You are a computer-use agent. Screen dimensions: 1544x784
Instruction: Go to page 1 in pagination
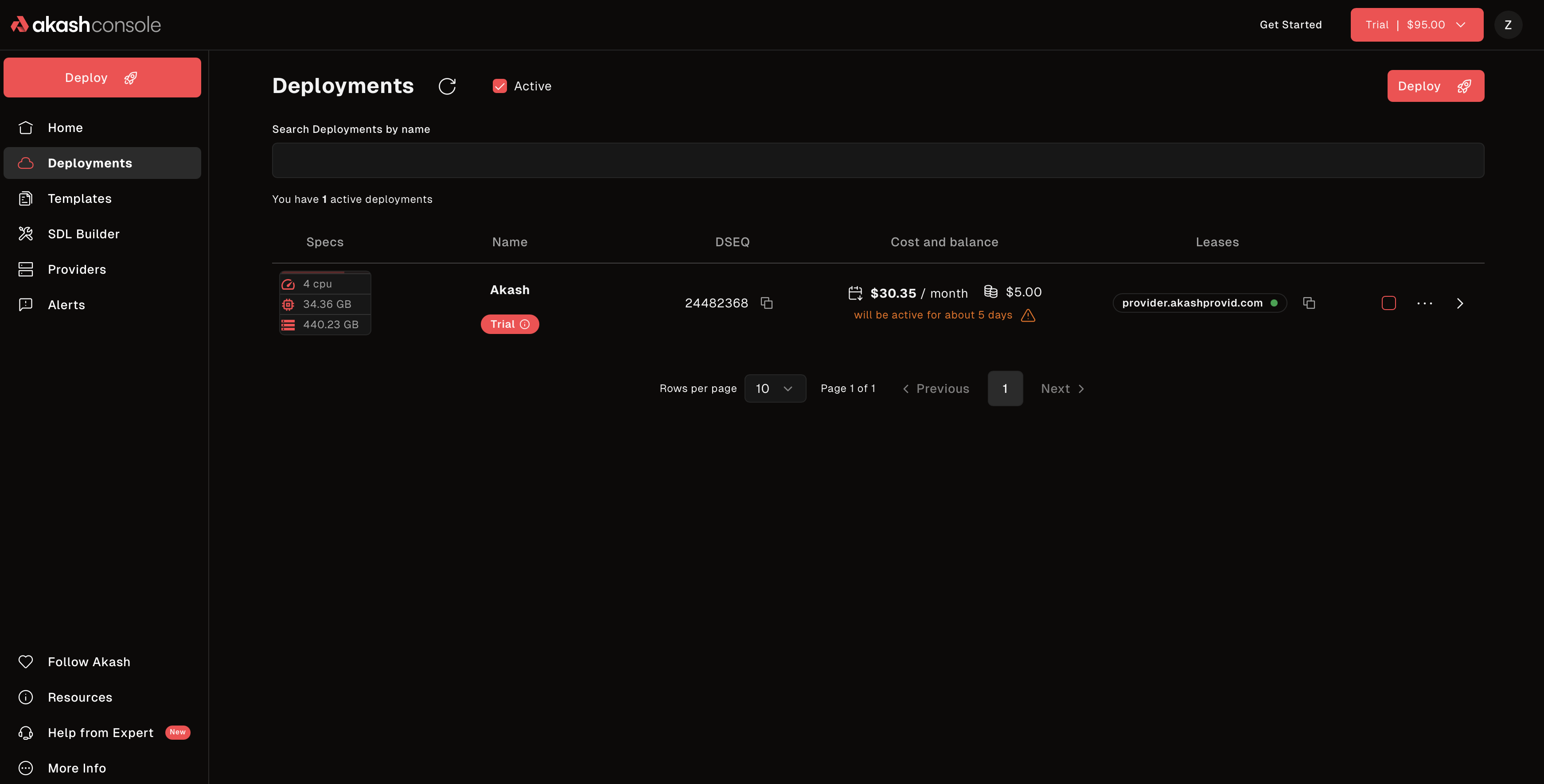(1005, 388)
